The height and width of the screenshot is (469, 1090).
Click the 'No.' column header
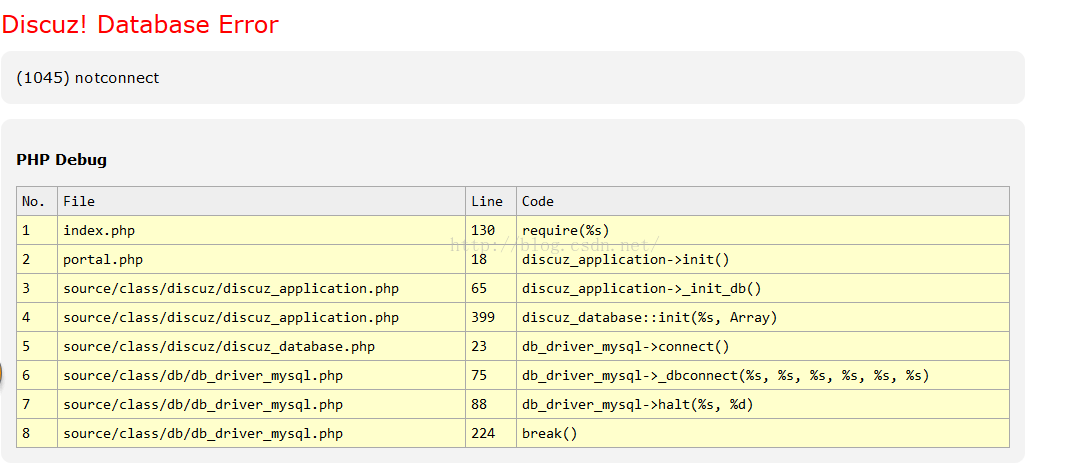(37, 201)
